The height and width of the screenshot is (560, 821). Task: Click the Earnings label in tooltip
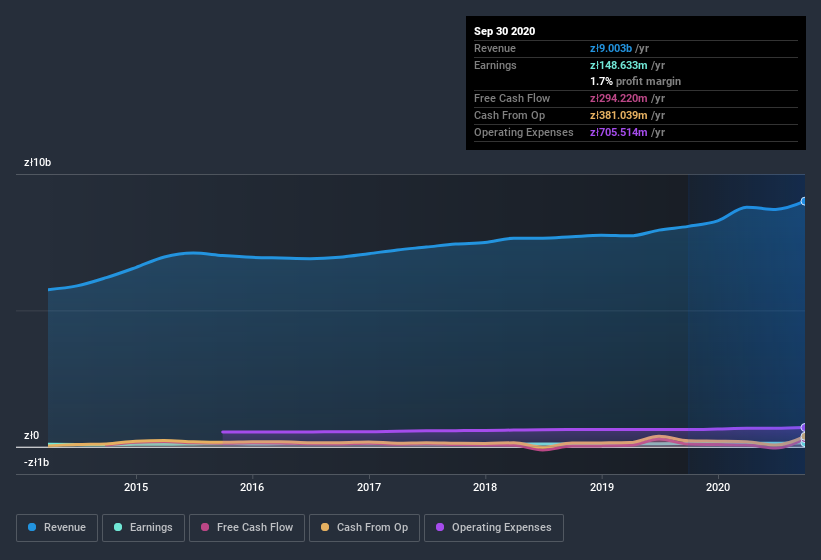click(495, 65)
